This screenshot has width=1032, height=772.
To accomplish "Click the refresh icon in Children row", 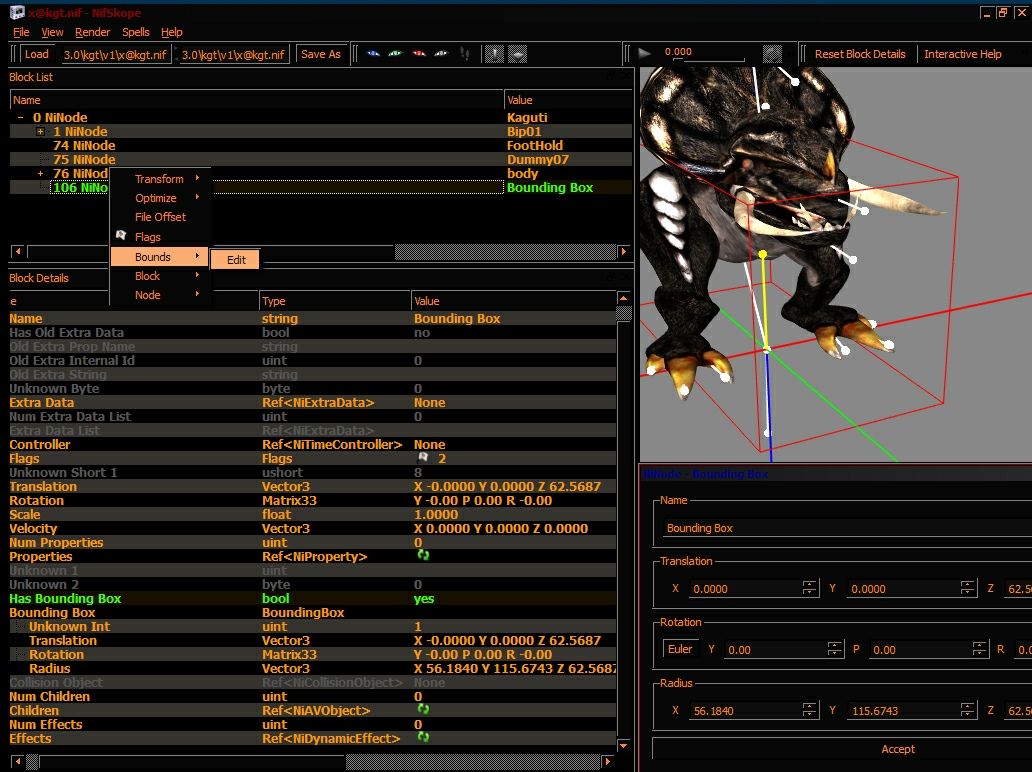I will click(423, 709).
